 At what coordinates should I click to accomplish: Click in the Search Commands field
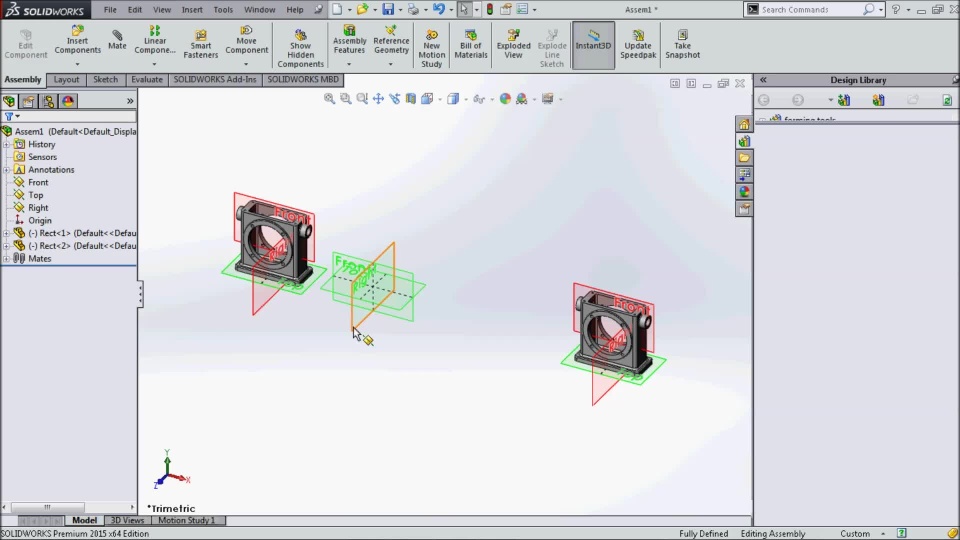809,9
